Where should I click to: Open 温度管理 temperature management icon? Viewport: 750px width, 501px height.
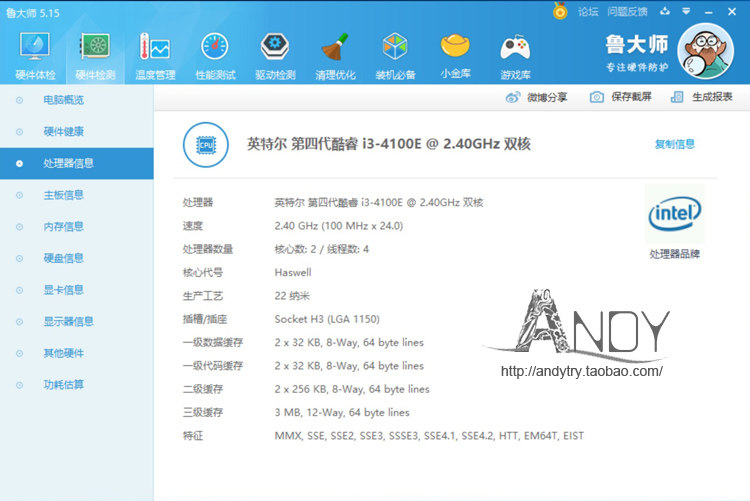tap(155, 55)
